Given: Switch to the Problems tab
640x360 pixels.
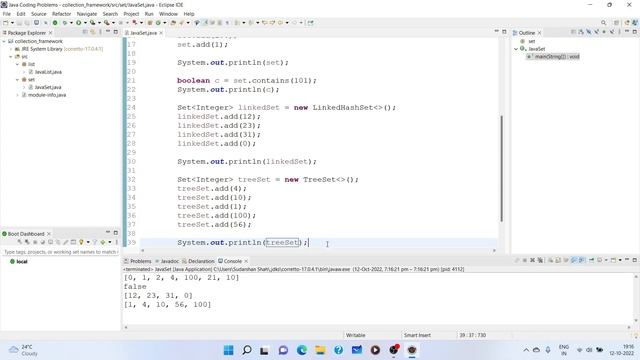Looking at the screenshot, I should coord(138,261).
